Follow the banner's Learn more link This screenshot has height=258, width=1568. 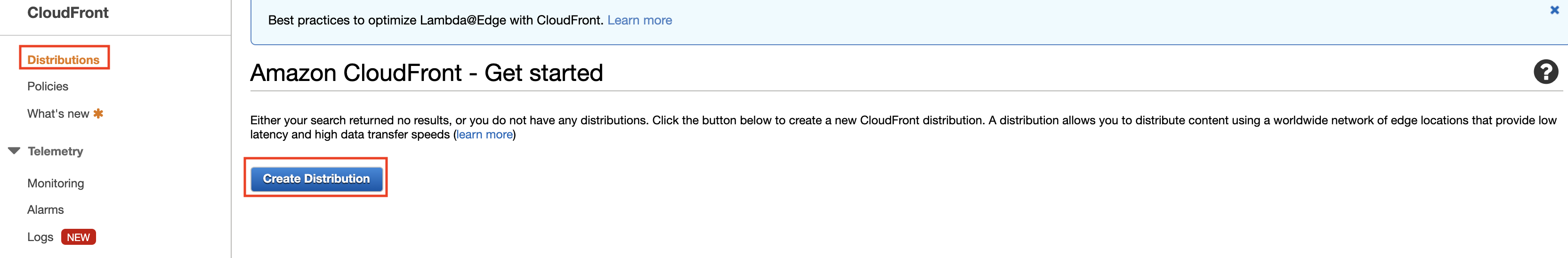point(639,20)
